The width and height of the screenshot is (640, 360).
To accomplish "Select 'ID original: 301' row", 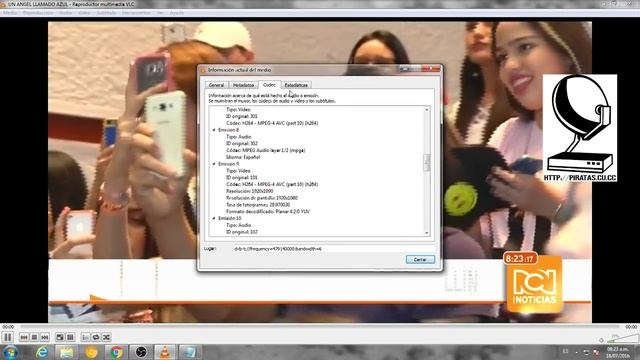I will pos(242,116).
